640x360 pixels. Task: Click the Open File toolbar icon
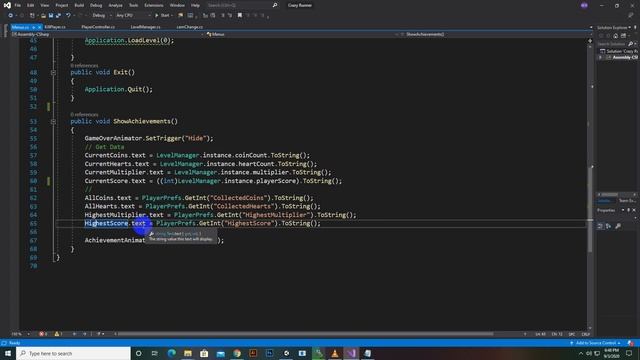(x=43, y=16)
